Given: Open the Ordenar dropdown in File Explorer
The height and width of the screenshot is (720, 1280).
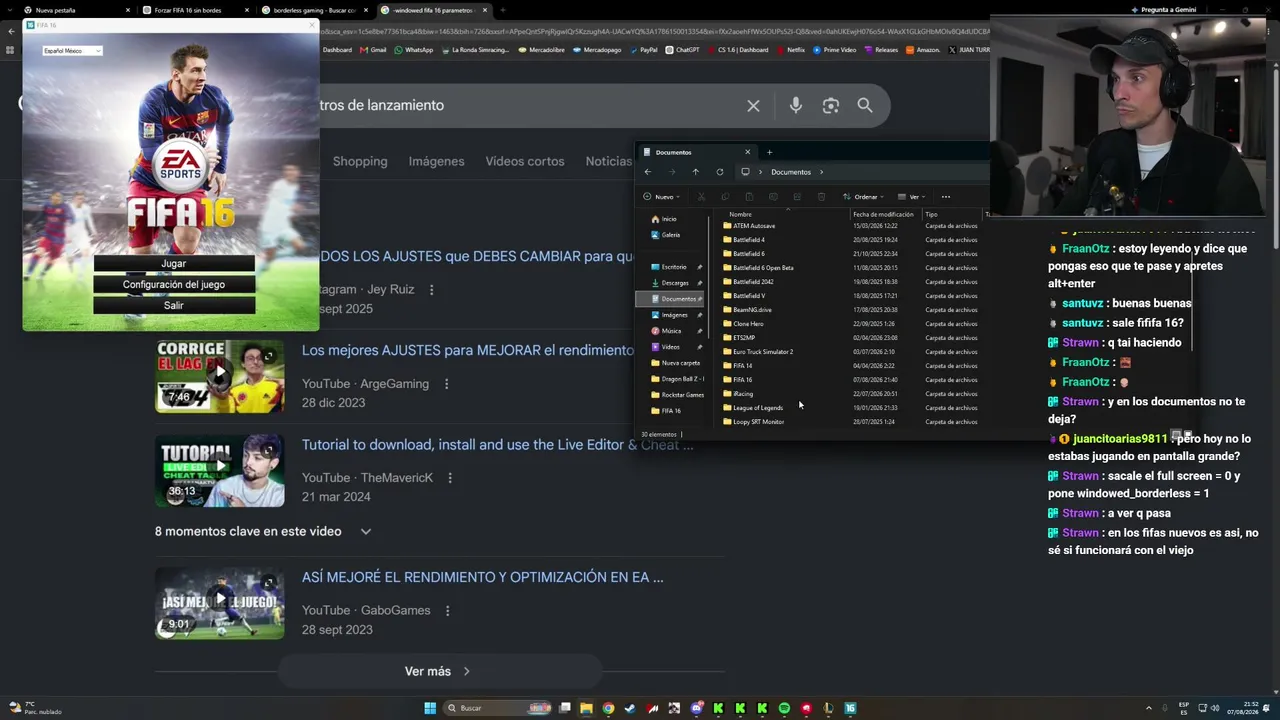Looking at the screenshot, I should [863, 197].
